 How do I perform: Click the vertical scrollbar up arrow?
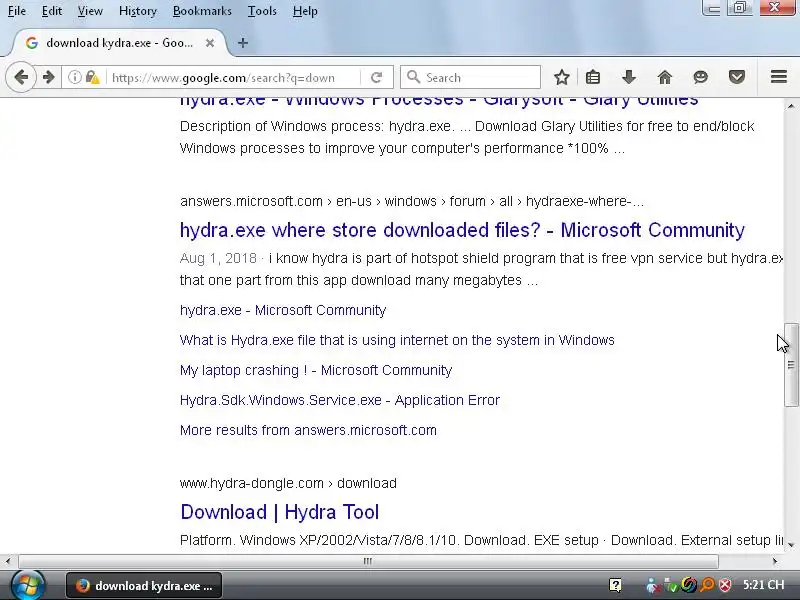coord(791,106)
